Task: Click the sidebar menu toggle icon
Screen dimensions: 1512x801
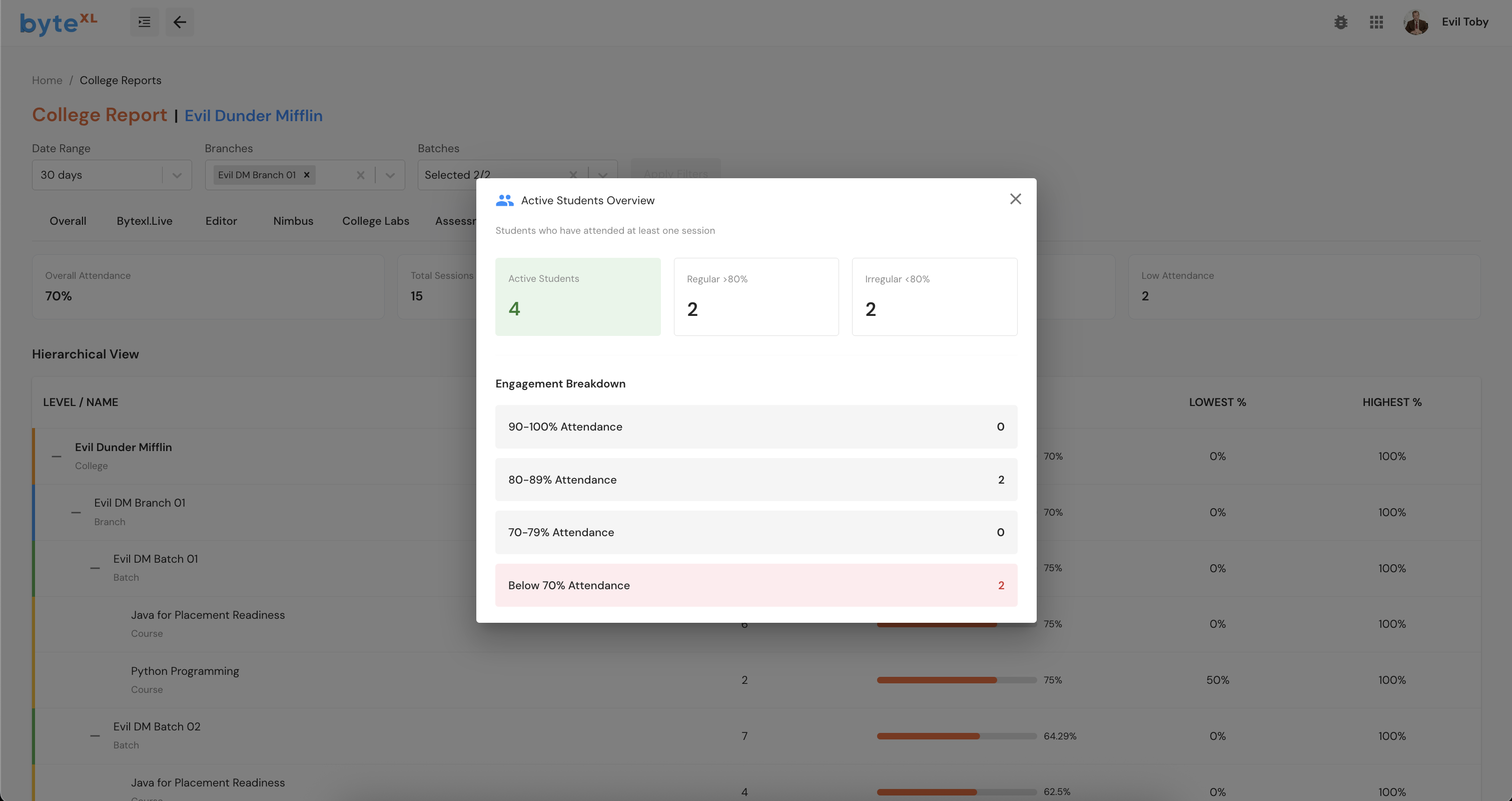Action: 144,23
